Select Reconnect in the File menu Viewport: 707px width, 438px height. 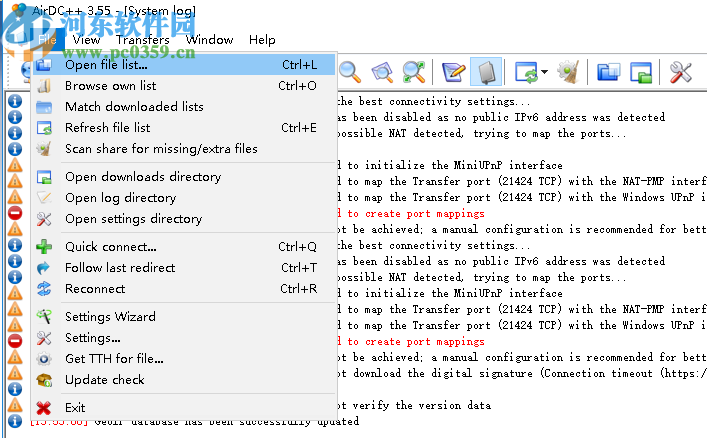point(184,289)
